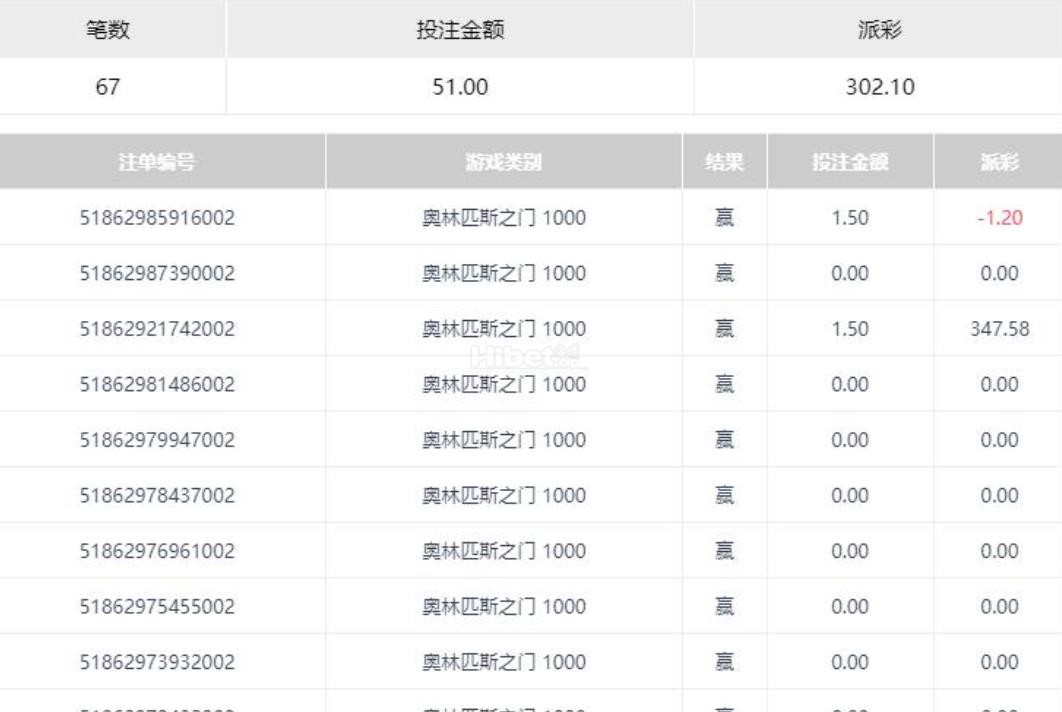Click payout 0.00 in row 51862975455002
This screenshot has width=1062, height=712.
point(1000,606)
